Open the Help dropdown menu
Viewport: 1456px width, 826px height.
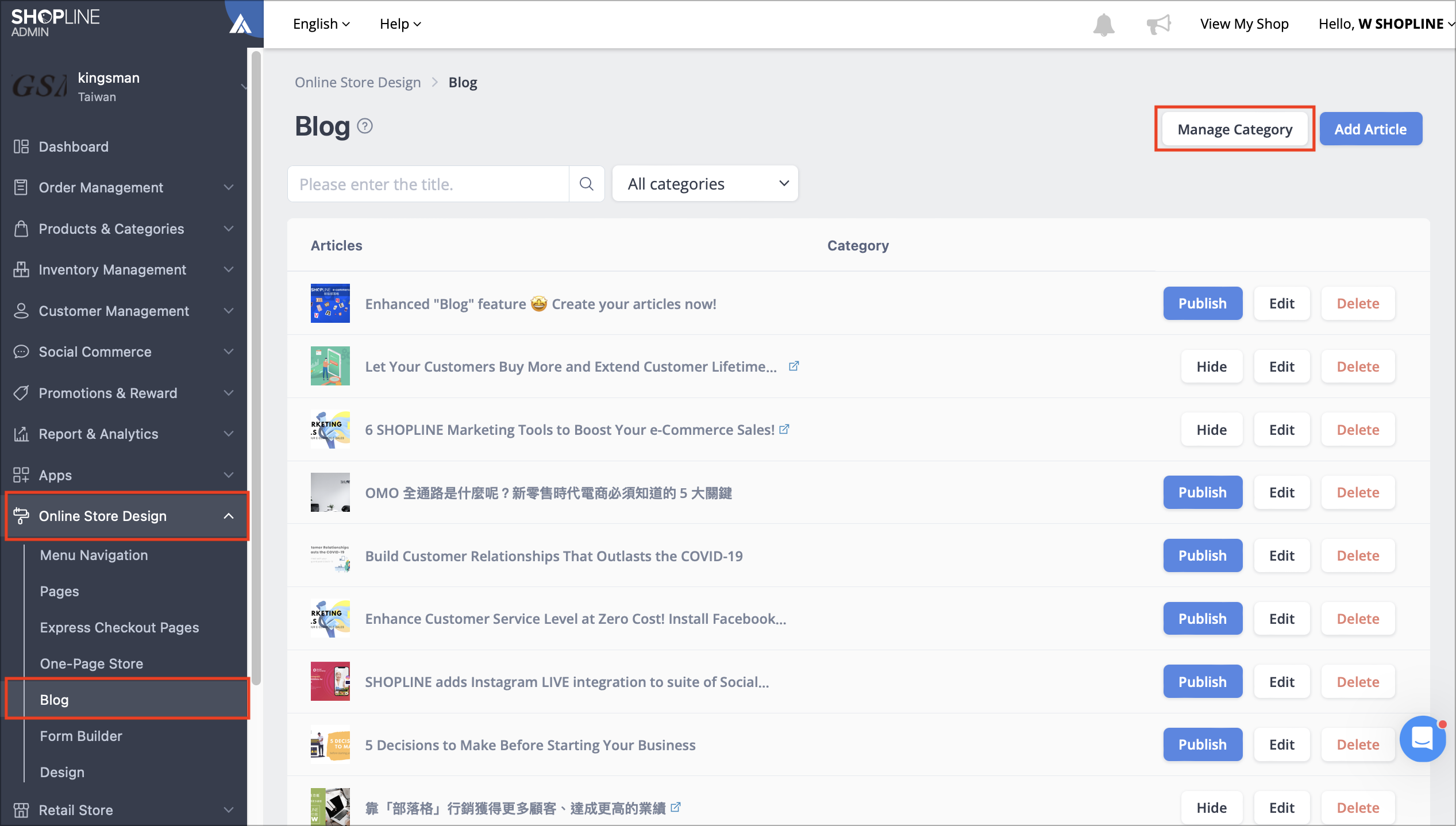400,24
